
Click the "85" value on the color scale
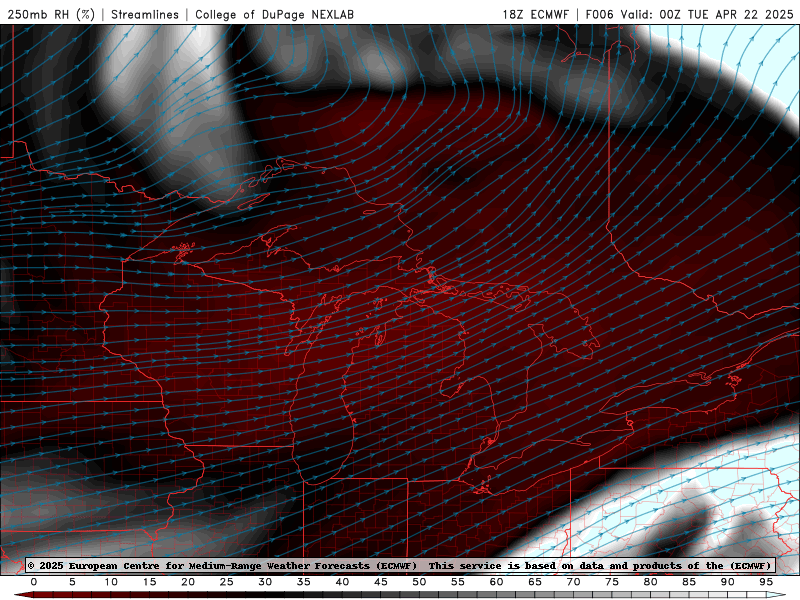689,582
